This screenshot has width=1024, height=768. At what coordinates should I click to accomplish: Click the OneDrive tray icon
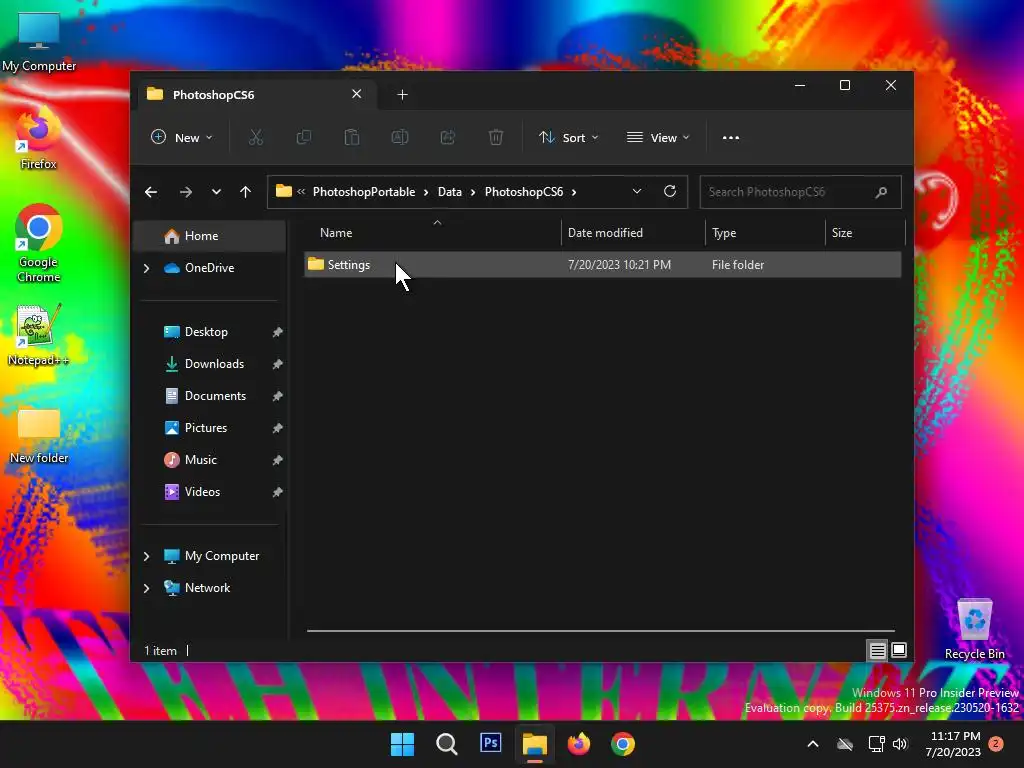pyautogui.click(x=845, y=744)
